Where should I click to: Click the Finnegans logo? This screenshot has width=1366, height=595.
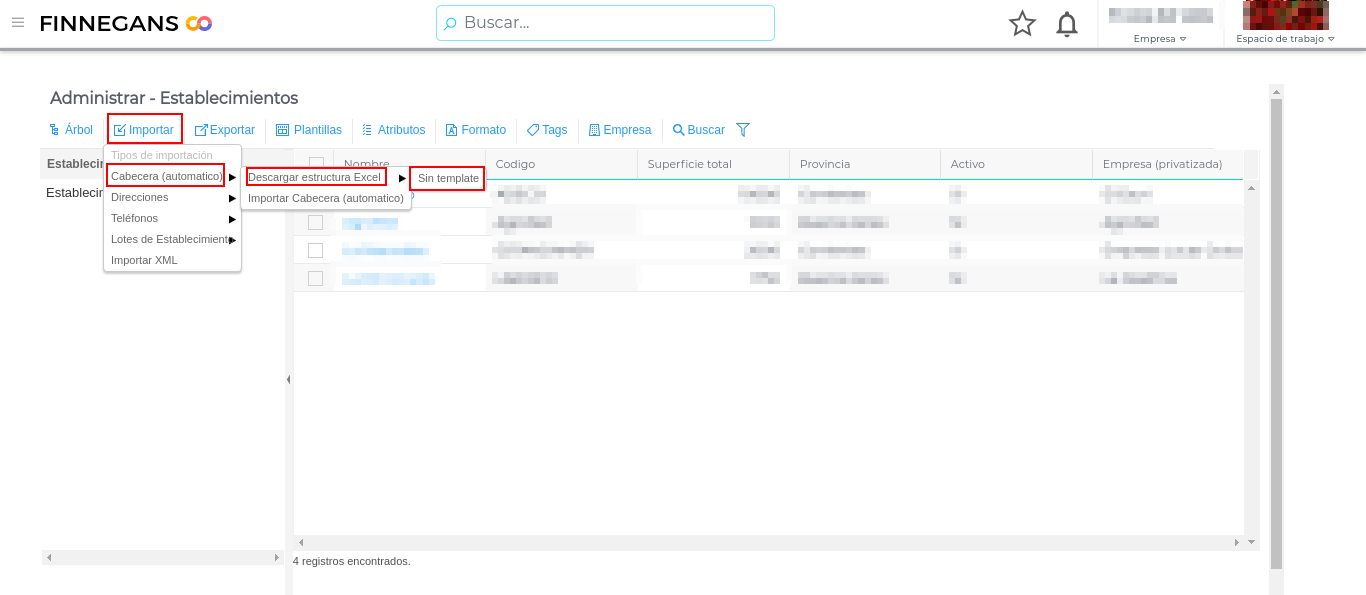[126, 23]
